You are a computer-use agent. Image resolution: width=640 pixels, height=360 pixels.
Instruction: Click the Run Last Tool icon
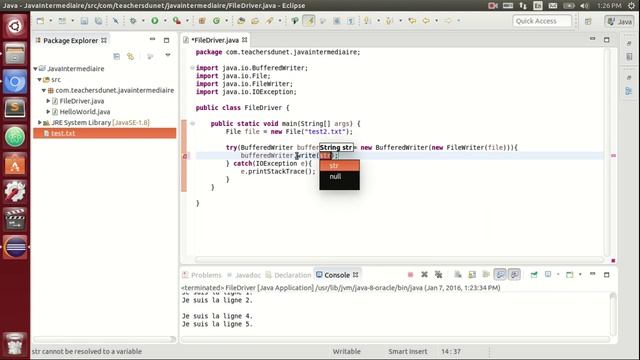177,20
